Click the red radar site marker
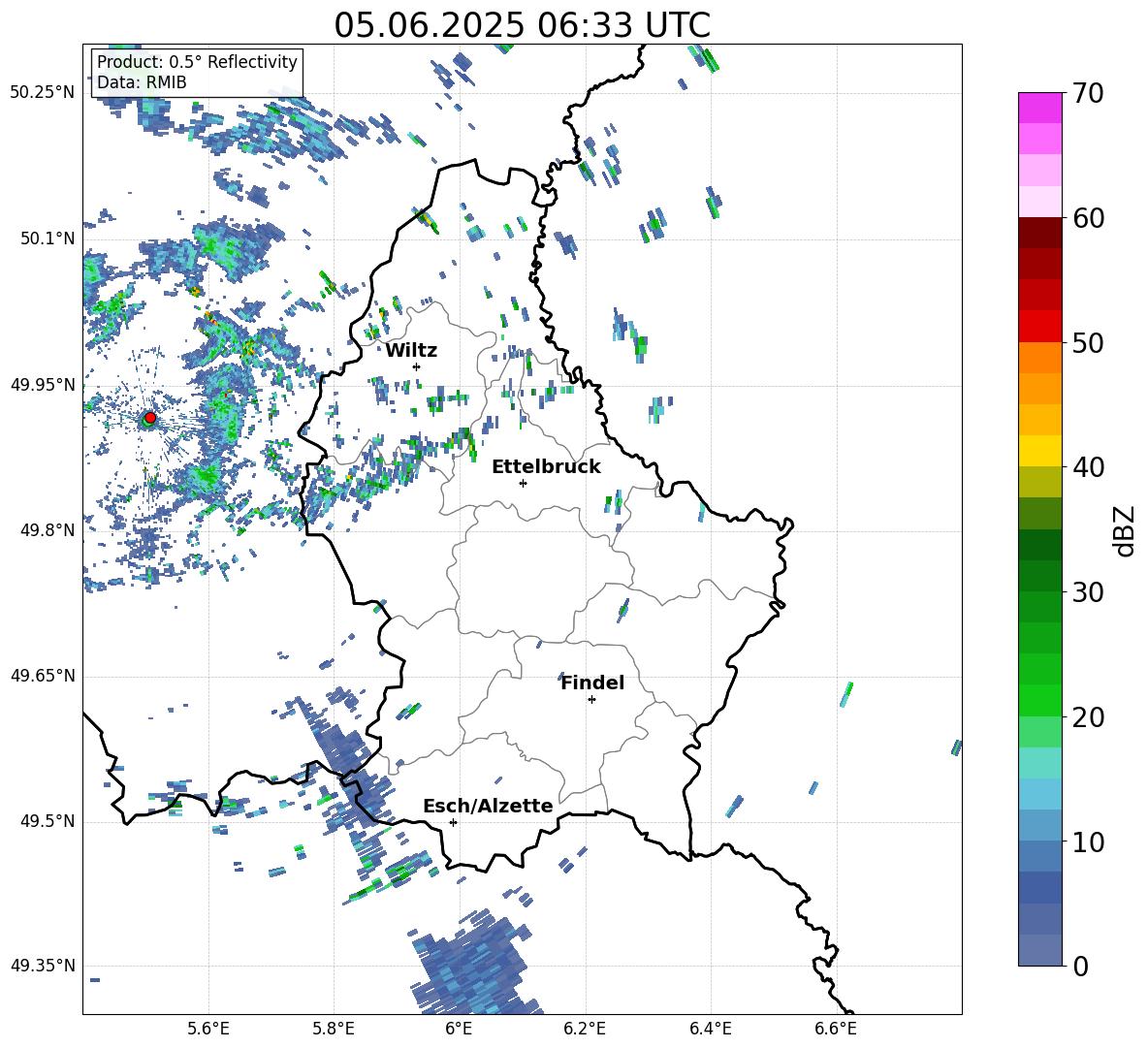Viewport: 1148px width, 1048px height. click(x=150, y=417)
